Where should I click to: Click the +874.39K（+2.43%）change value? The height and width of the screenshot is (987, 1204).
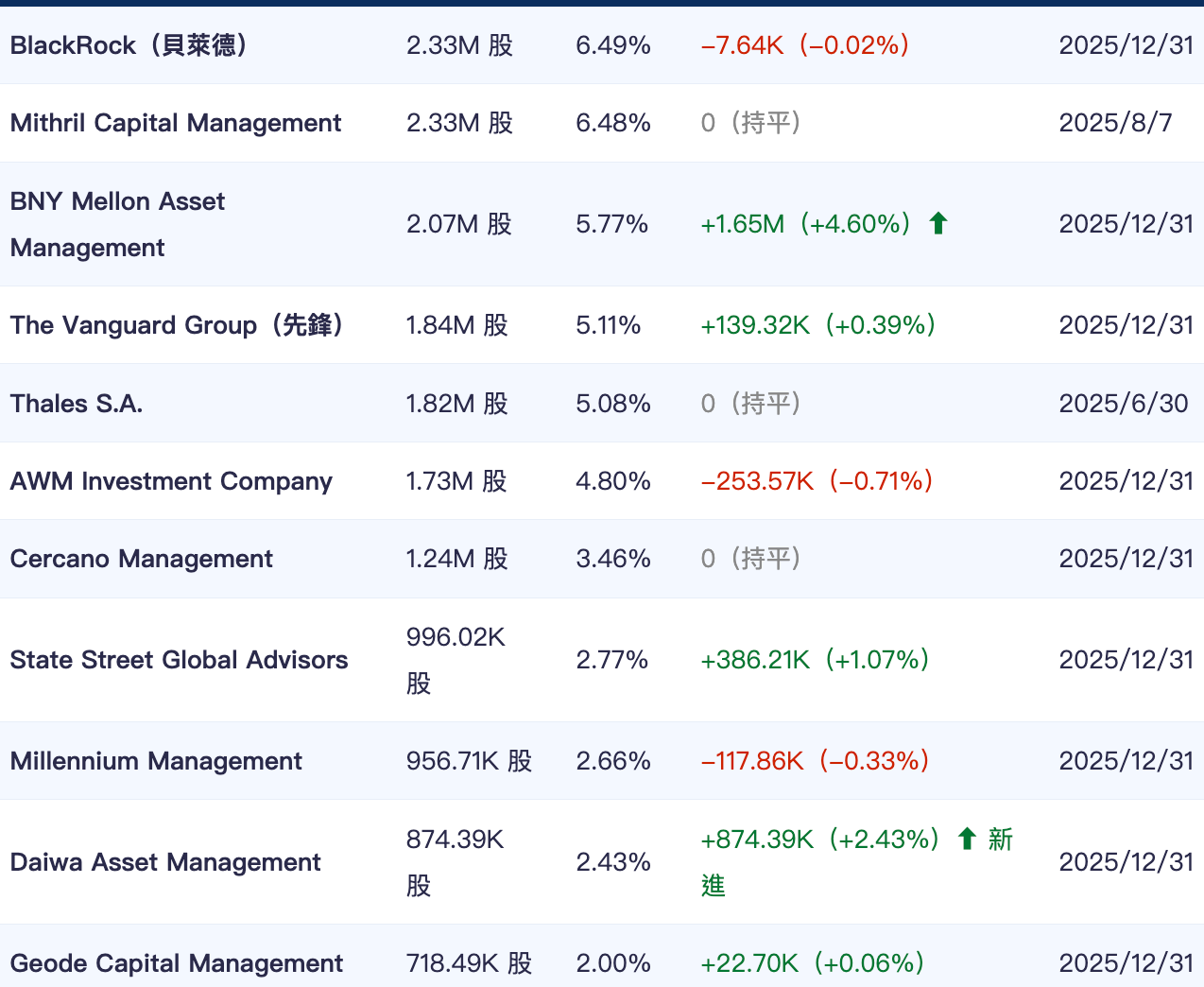click(x=820, y=840)
